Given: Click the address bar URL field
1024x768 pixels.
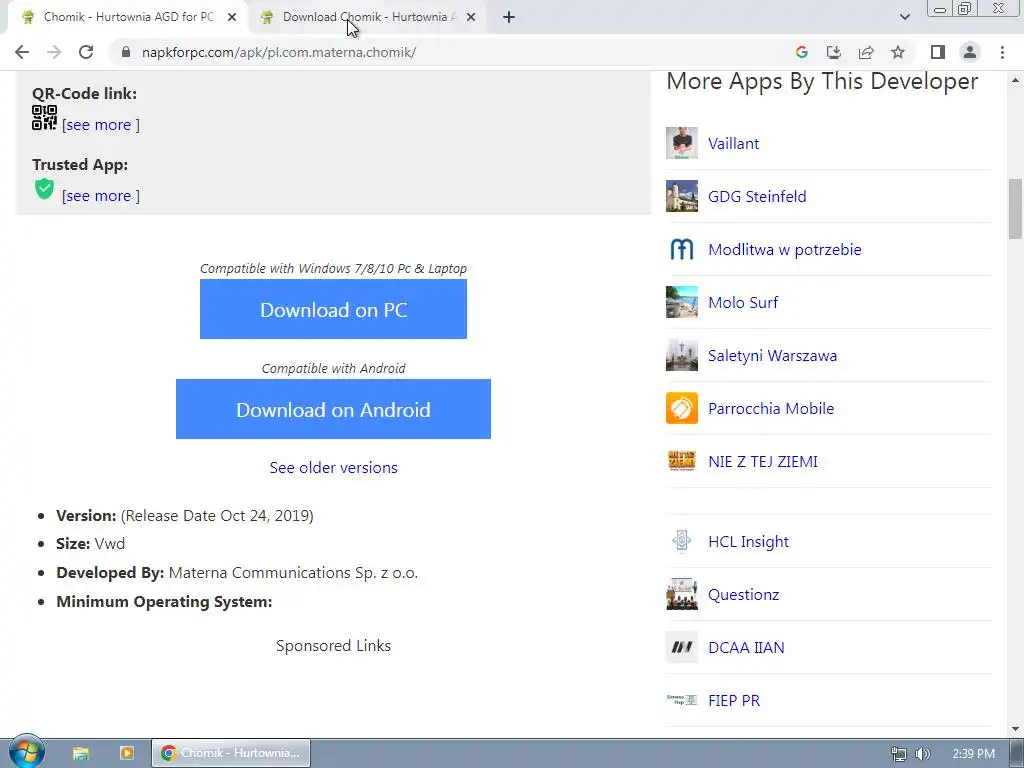Looking at the screenshot, I should click(x=451, y=52).
